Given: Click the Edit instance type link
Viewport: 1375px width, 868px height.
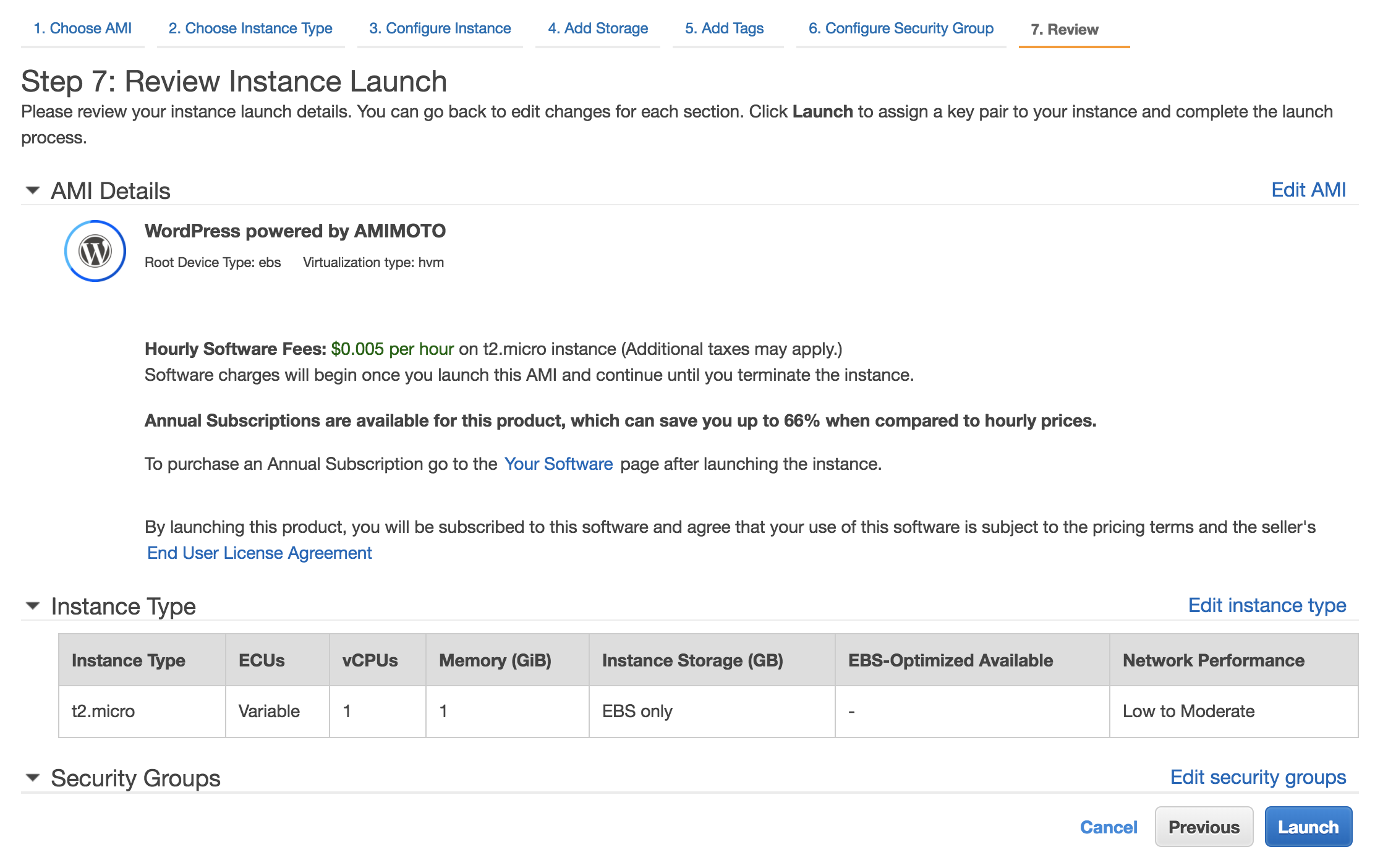Looking at the screenshot, I should [x=1267, y=605].
